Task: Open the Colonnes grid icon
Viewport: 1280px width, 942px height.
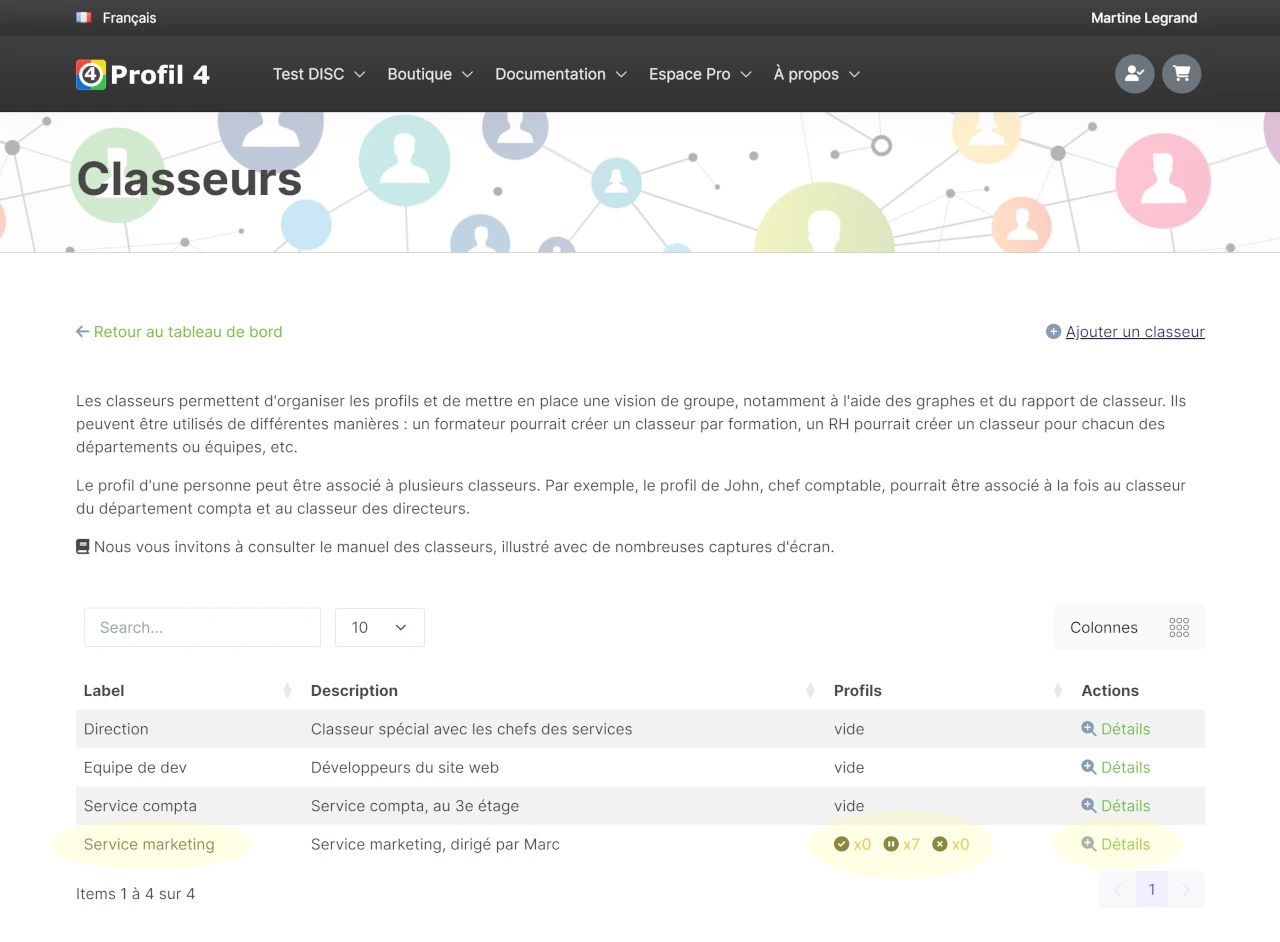Action: pos(1179,627)
